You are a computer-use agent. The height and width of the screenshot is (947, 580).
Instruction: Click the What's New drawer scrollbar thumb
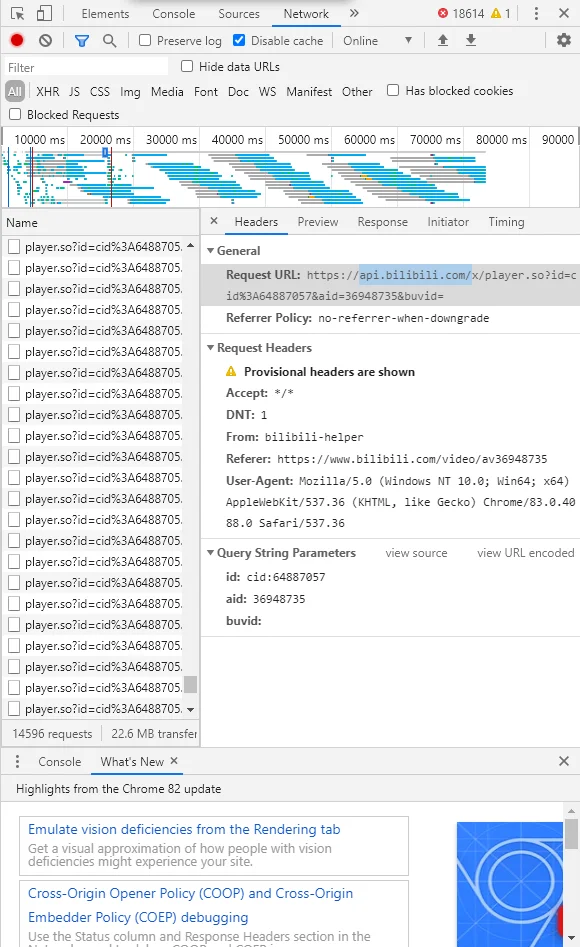pos(571,833)
